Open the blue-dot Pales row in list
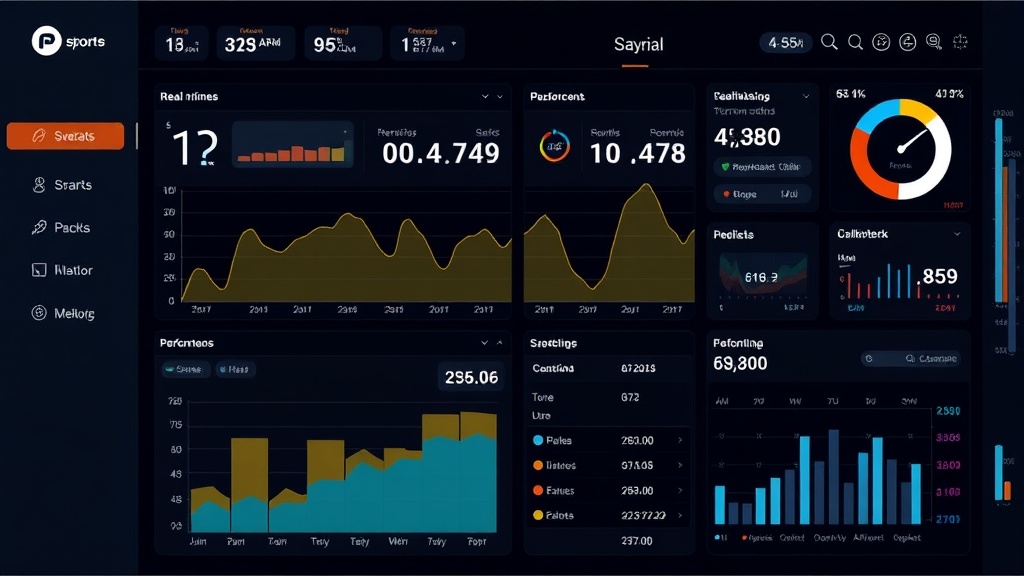This screenshot has width=1024, height=576. pos(607,440)
